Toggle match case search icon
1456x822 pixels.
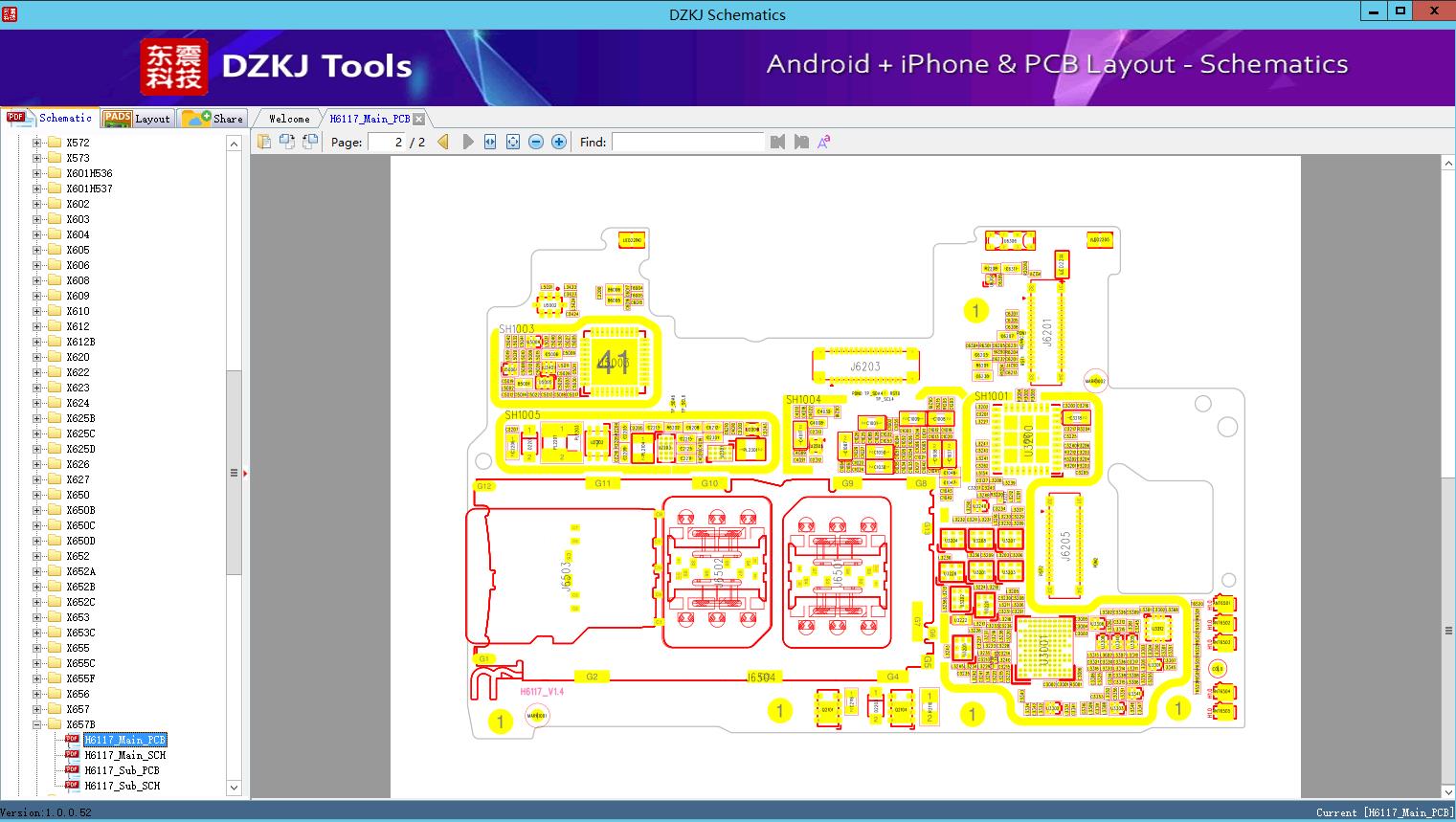pos(823,142)
